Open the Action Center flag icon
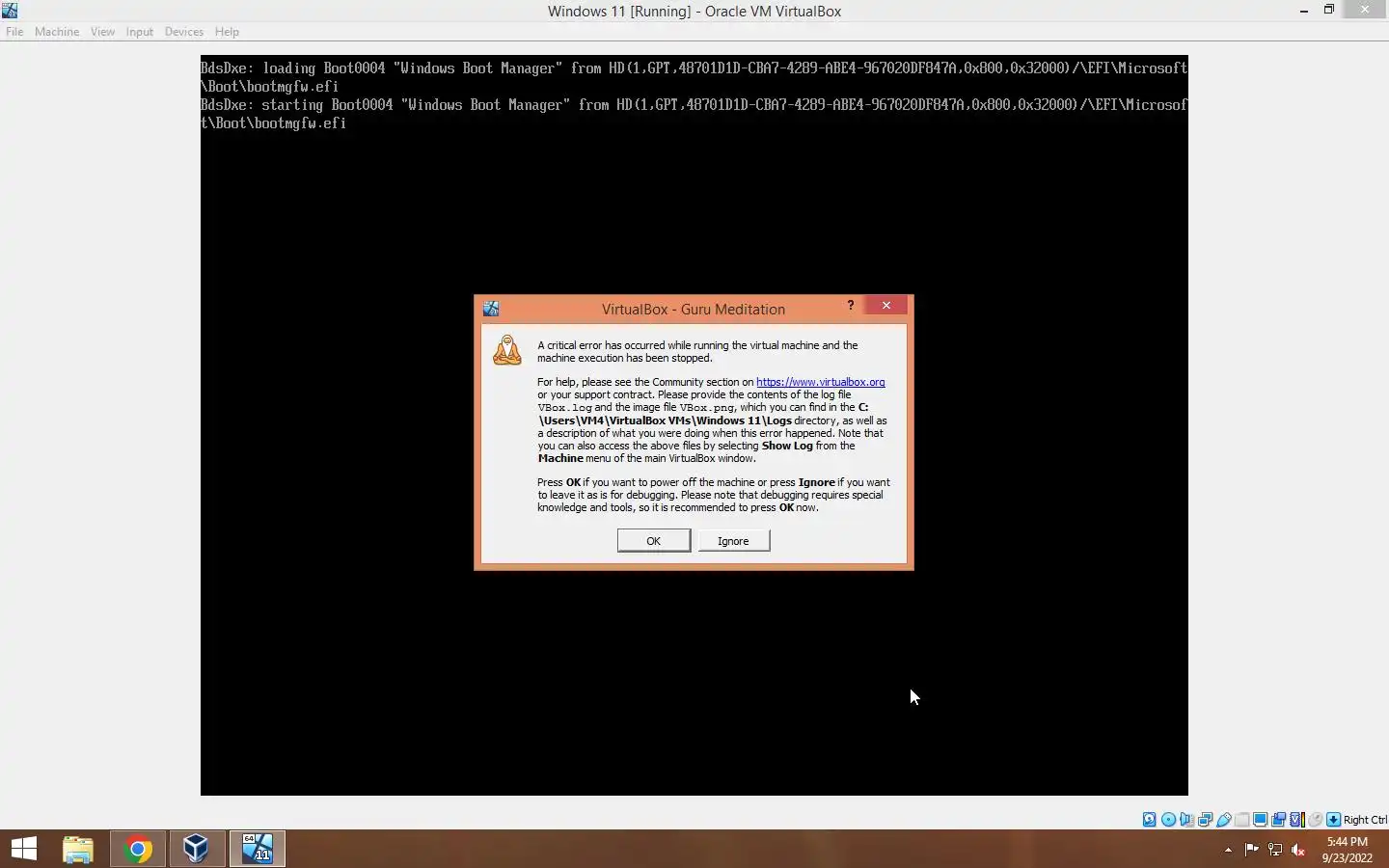 [x=1251, y=850]
